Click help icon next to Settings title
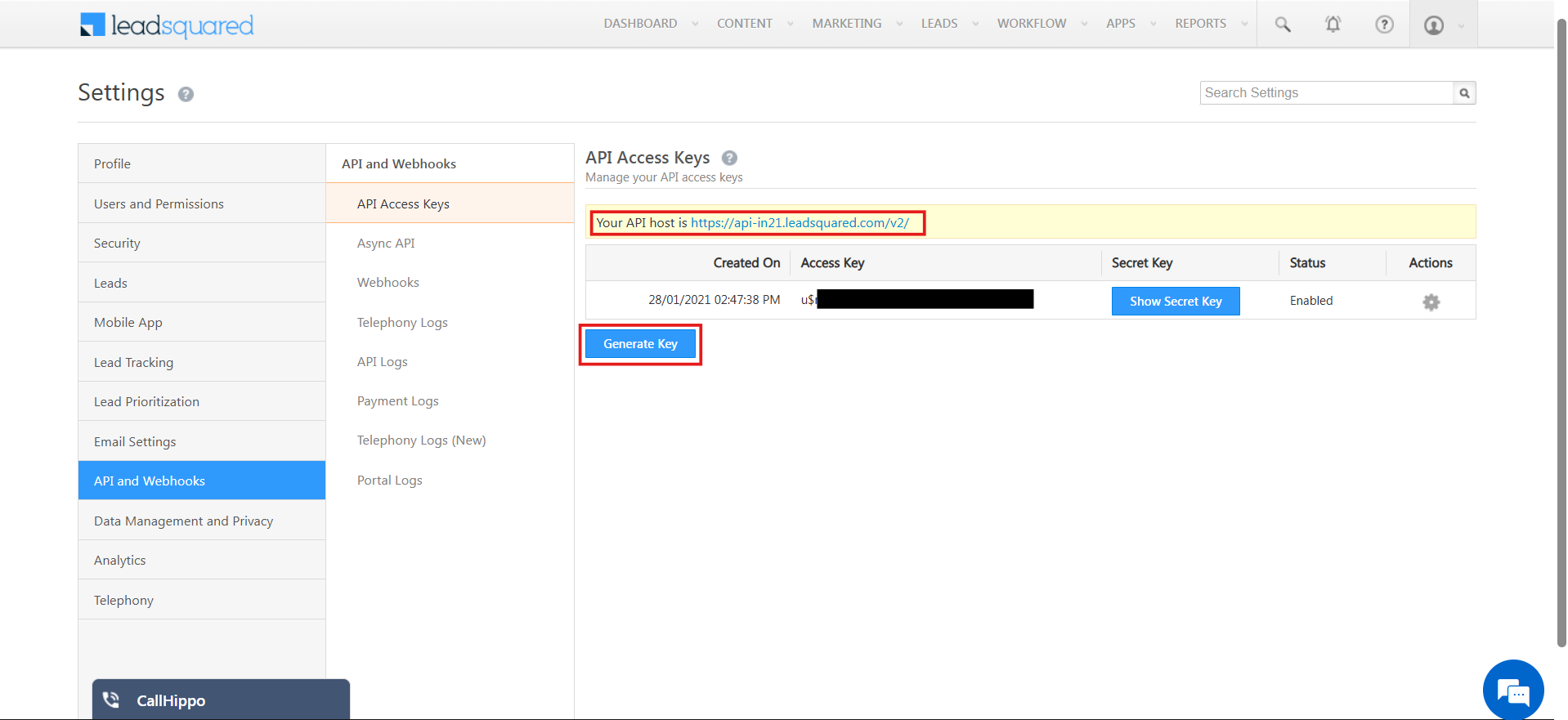 click(x=186, y=94)
